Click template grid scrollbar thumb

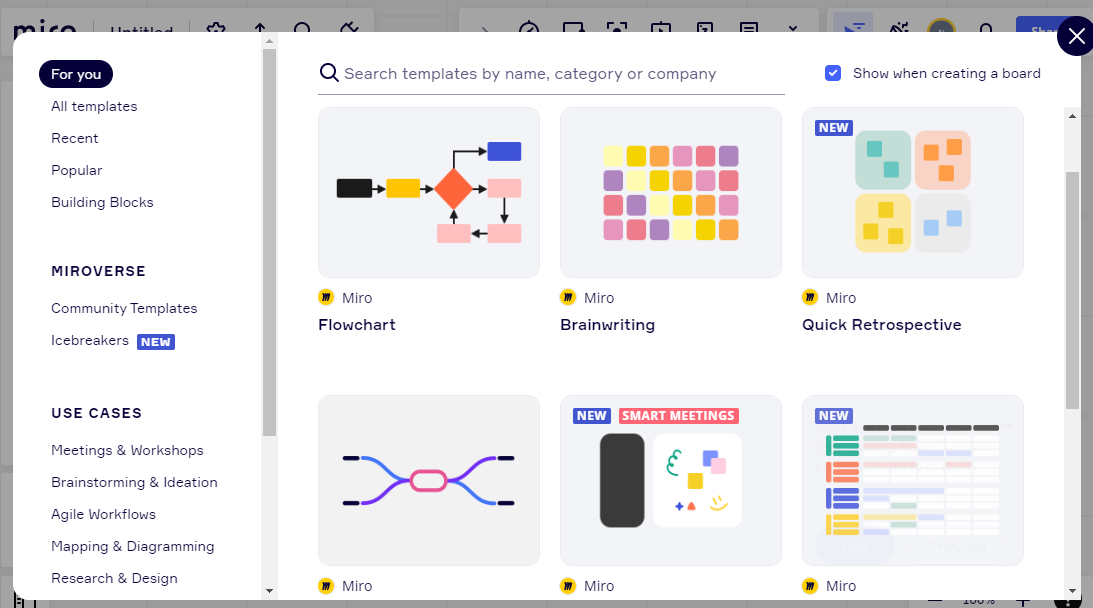[1072, 290]
